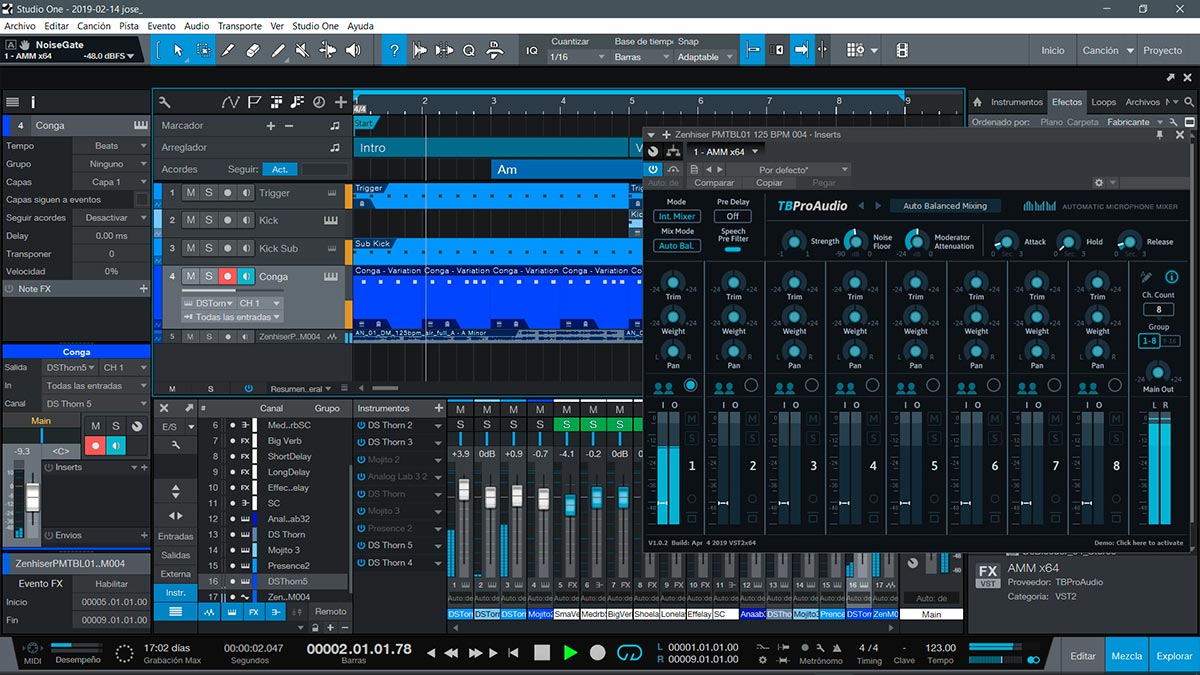1200x675 pixels.
Task: Open the Archivo menu
Action: (x=20, y=26)
